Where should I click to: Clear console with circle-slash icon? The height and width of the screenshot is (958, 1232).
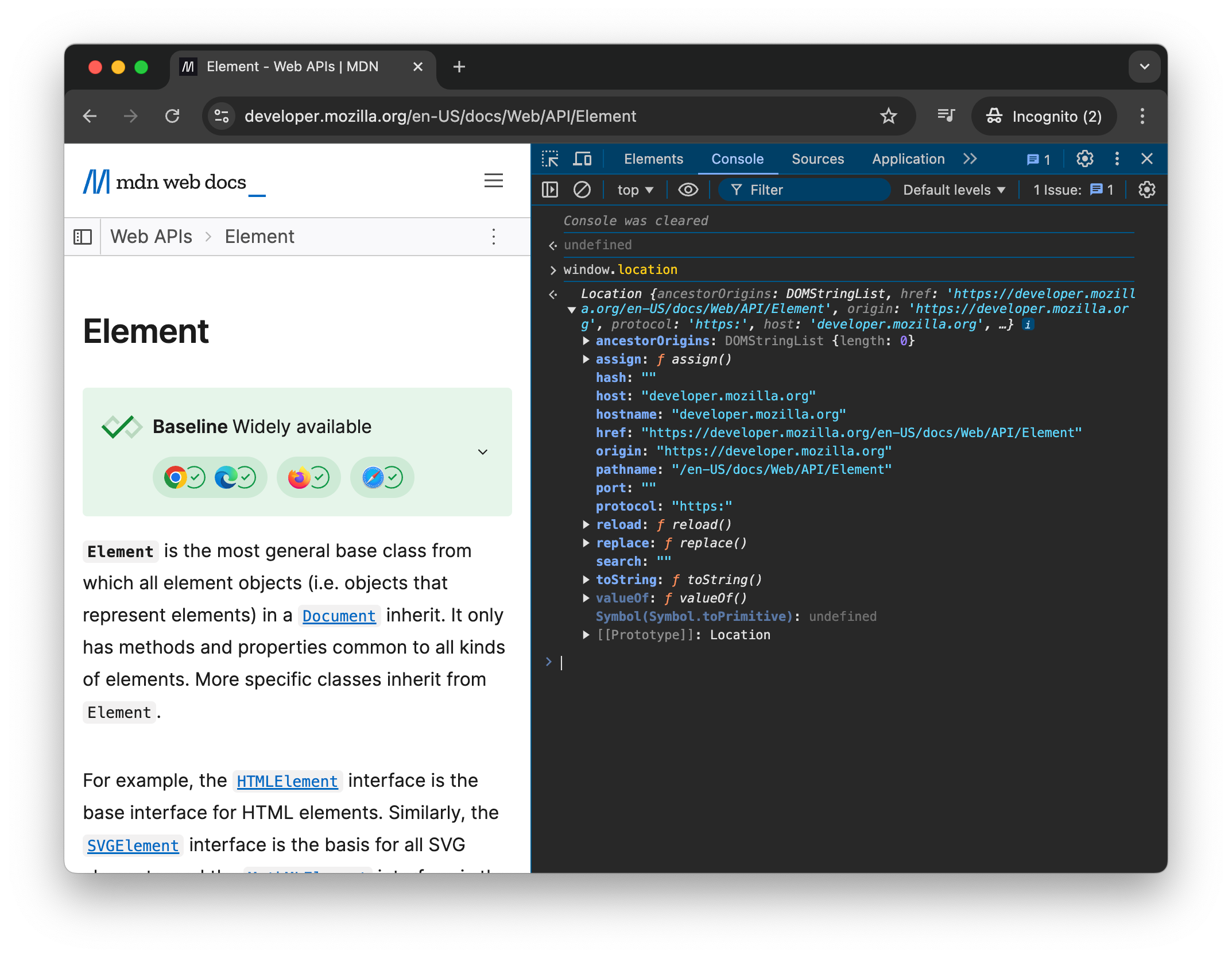582,190
